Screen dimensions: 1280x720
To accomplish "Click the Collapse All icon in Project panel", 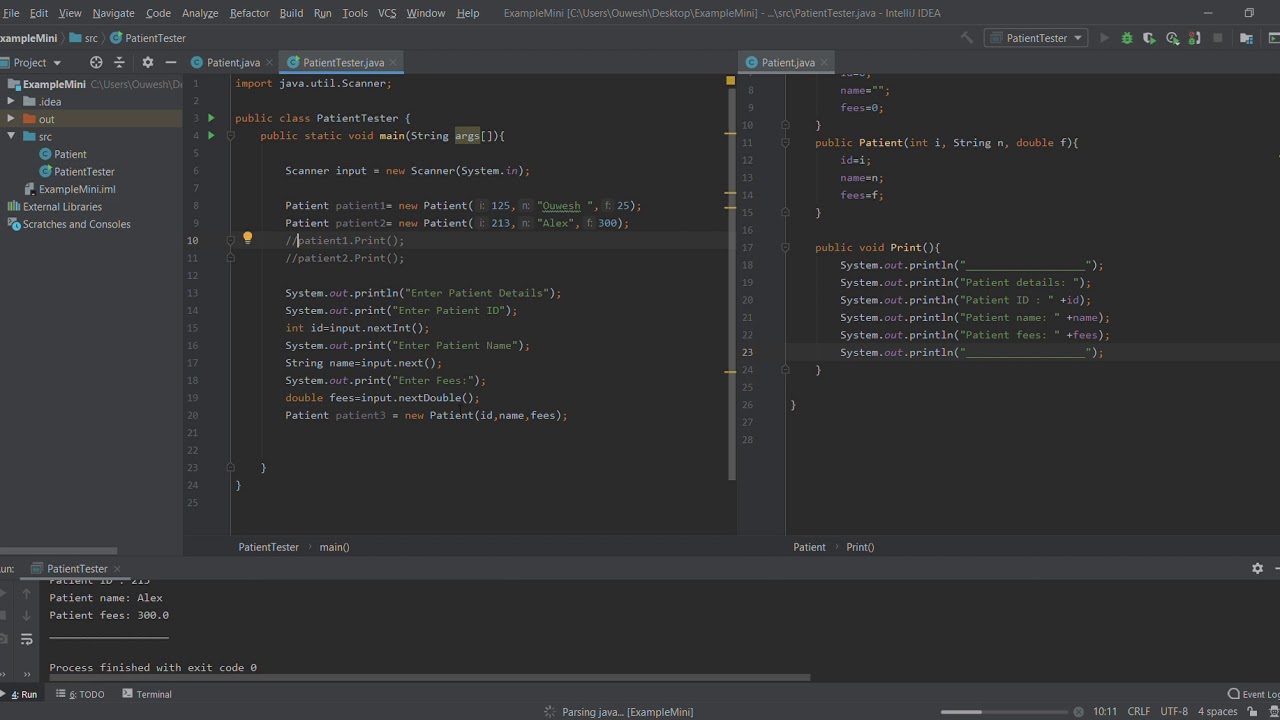I will click(119, 62).
